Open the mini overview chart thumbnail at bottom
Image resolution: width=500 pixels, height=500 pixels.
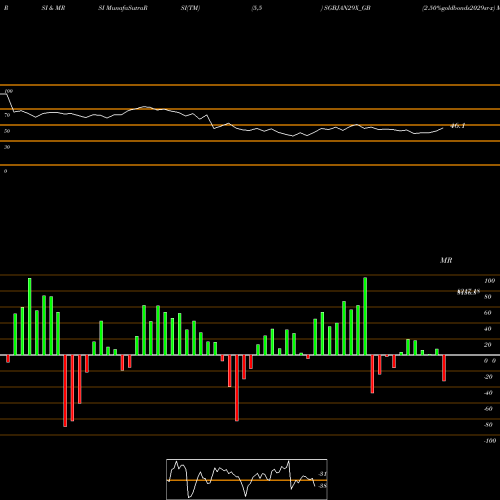point(247,479)
